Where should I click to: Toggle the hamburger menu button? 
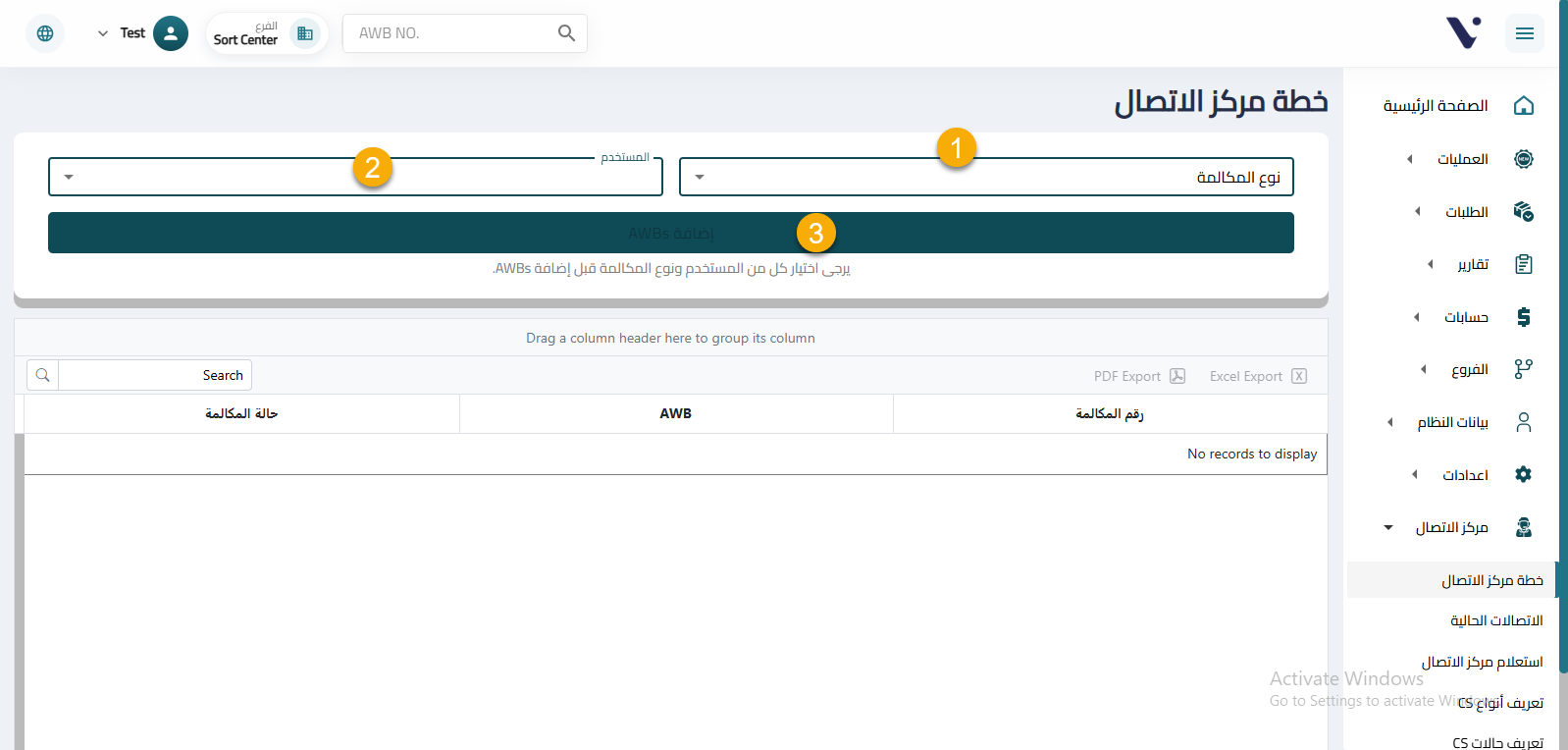pos(1525,33)
